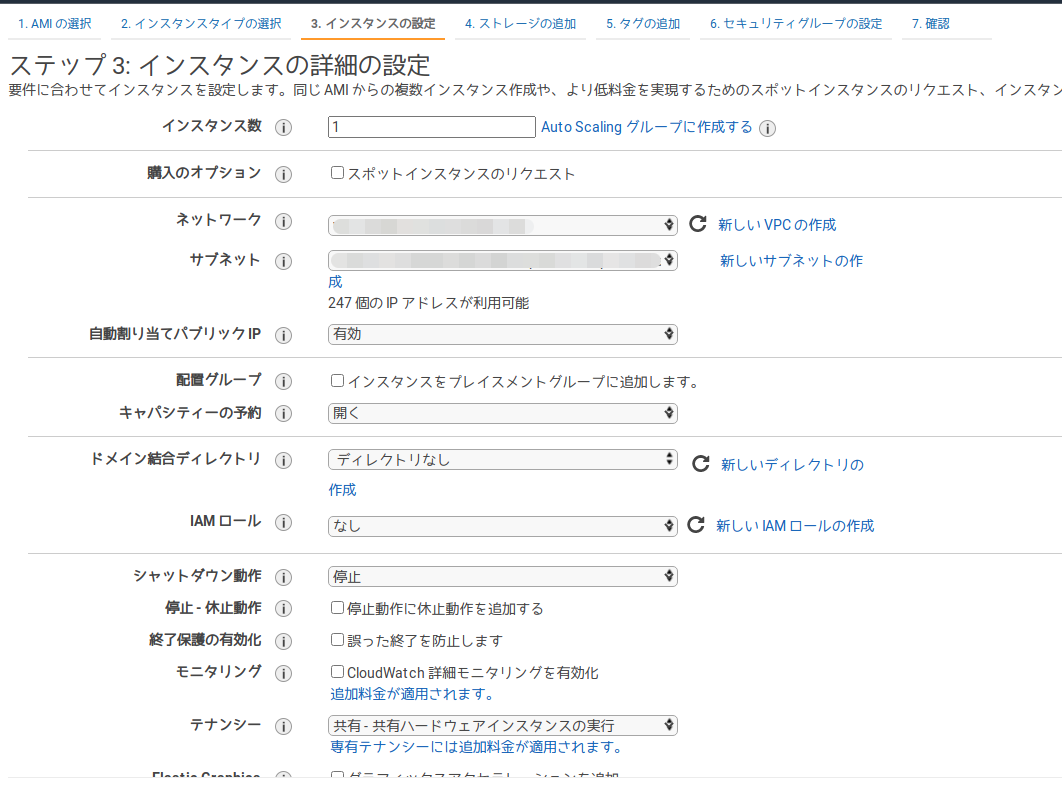The height and width of the screenshot is (795, 1062).
Task: Click inside the インスタンス数 input field
Action: click(430, 126)
